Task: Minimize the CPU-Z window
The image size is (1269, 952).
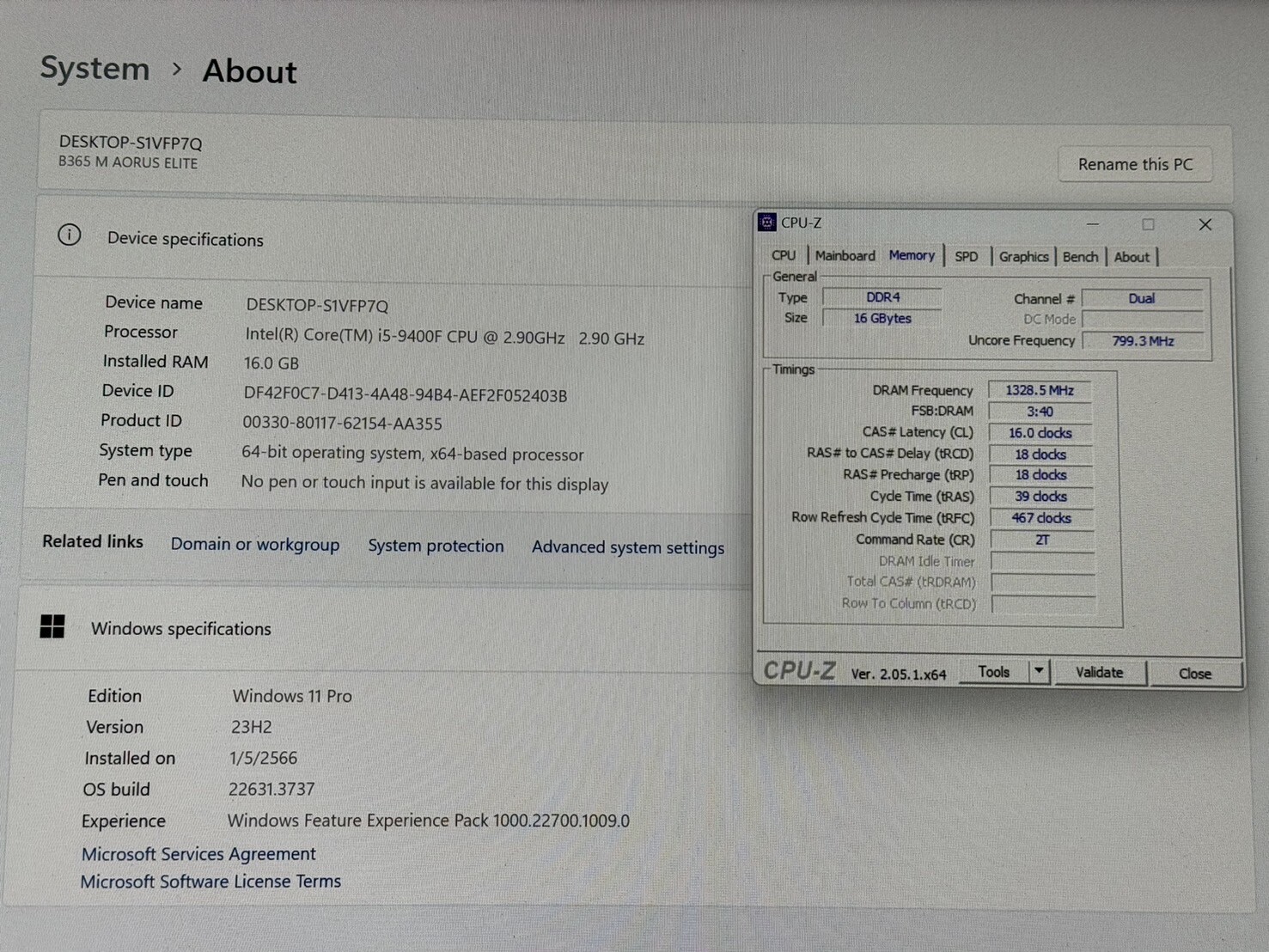Action: (1093, 223)
